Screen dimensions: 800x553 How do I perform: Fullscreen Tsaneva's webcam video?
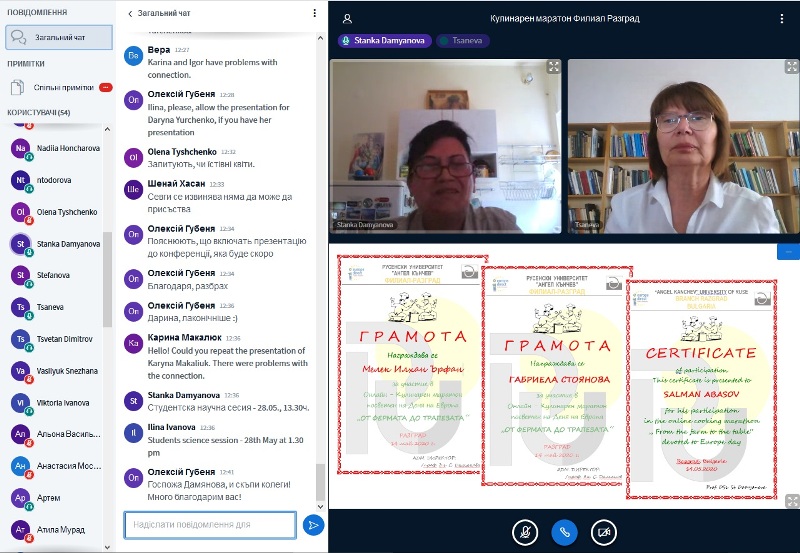pyautogui.click(x=789, y=67)
